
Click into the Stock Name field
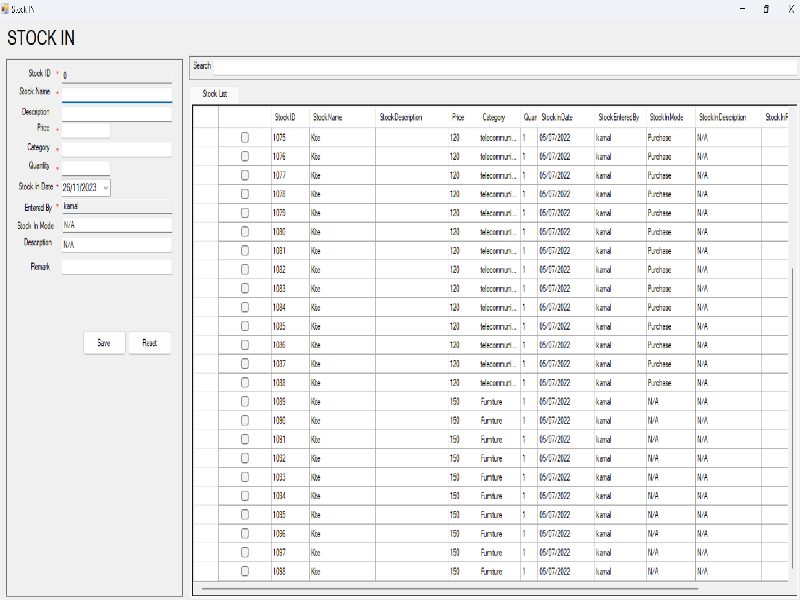coord(116,93)
